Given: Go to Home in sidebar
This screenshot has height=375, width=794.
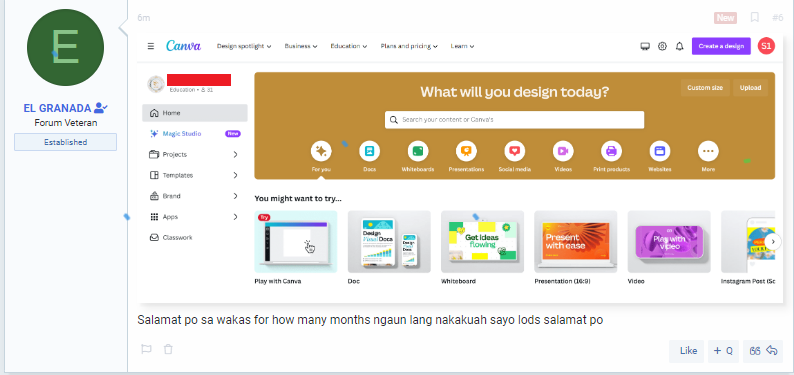Looking at the screenshot, I should pyautogui.click(x=194, y=113).
